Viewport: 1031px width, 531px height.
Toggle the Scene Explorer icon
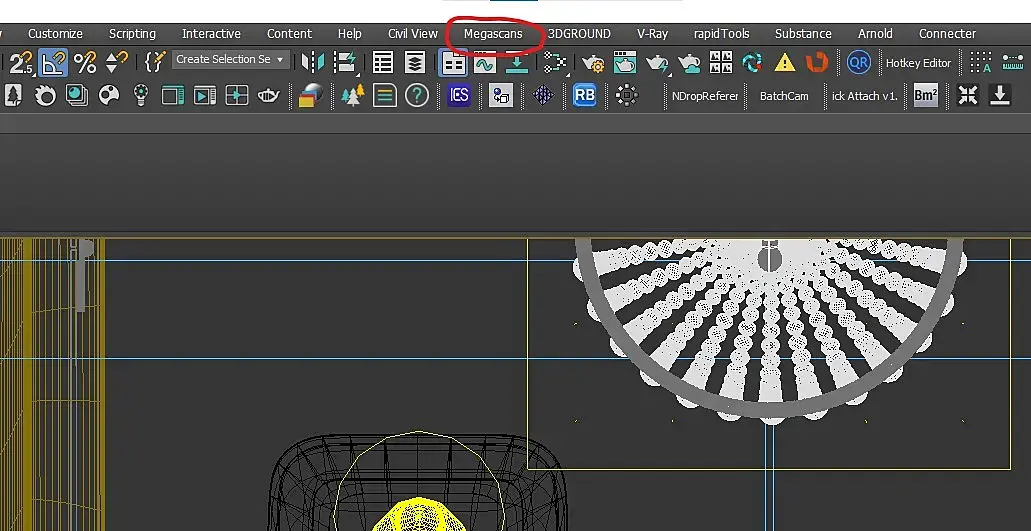click(383, 63)
